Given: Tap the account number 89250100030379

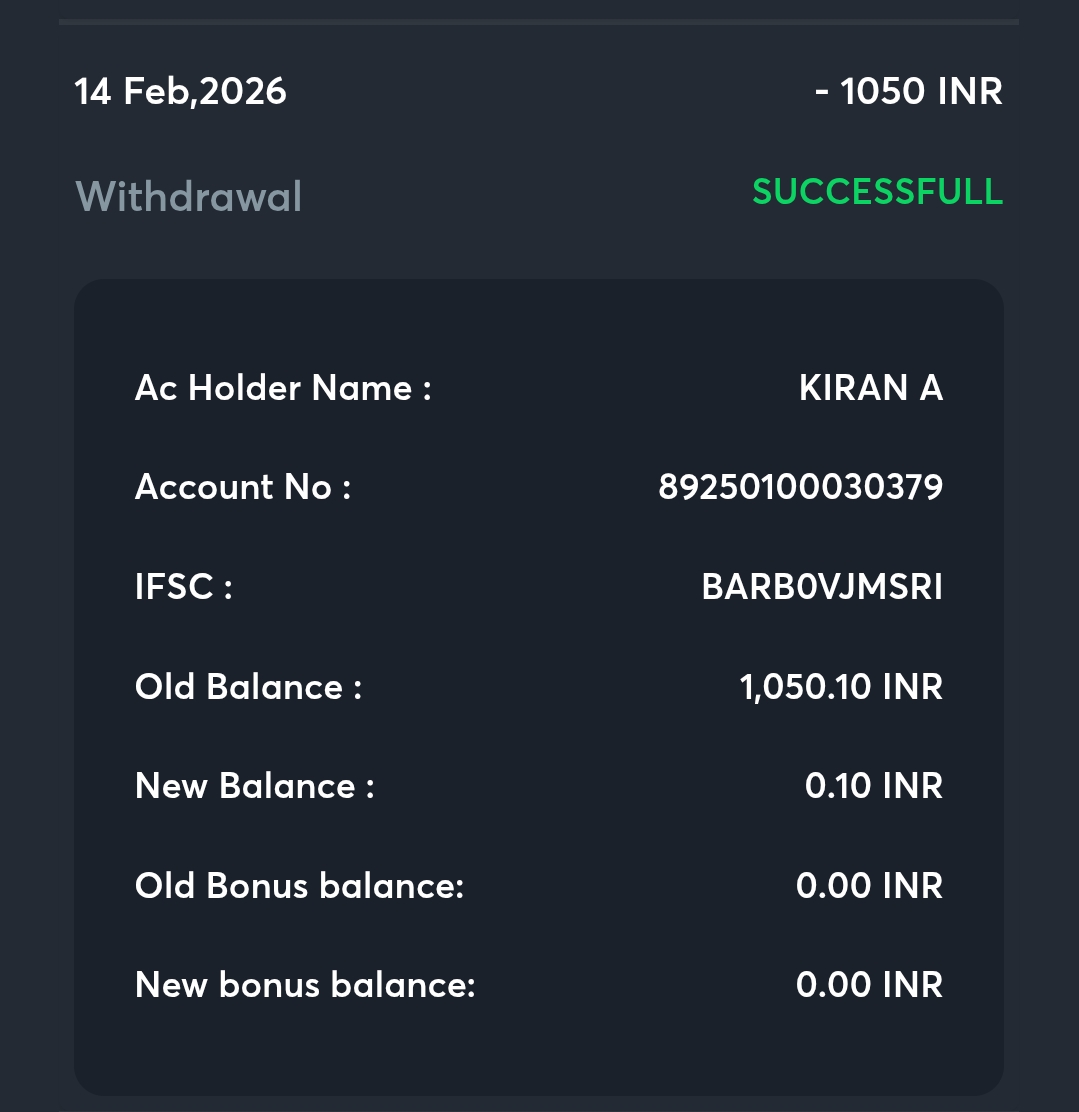Looking at the screenshot, I should 800,487.
